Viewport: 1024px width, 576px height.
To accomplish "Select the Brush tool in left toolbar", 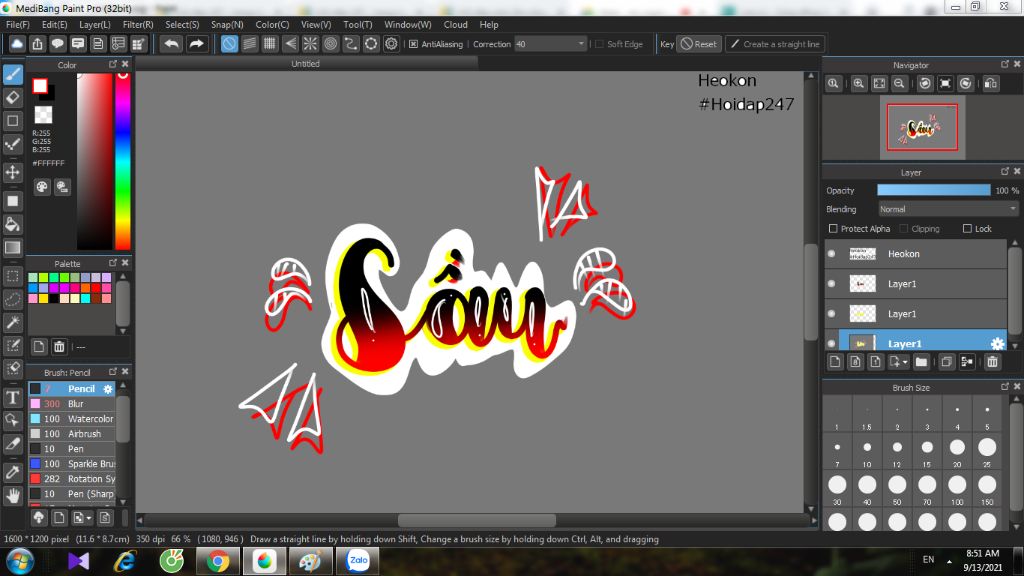I will 13,74.
